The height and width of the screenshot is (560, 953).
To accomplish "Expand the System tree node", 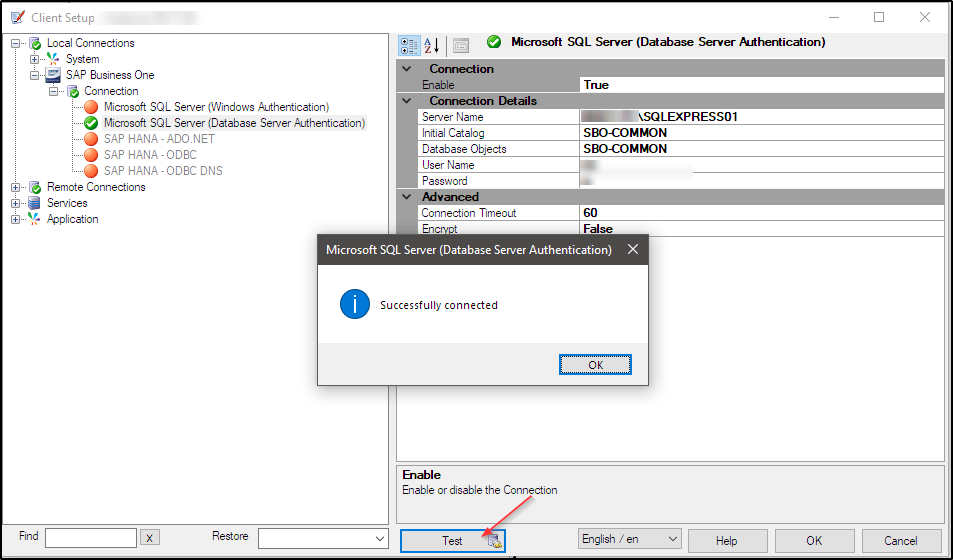I will point(35,59).
